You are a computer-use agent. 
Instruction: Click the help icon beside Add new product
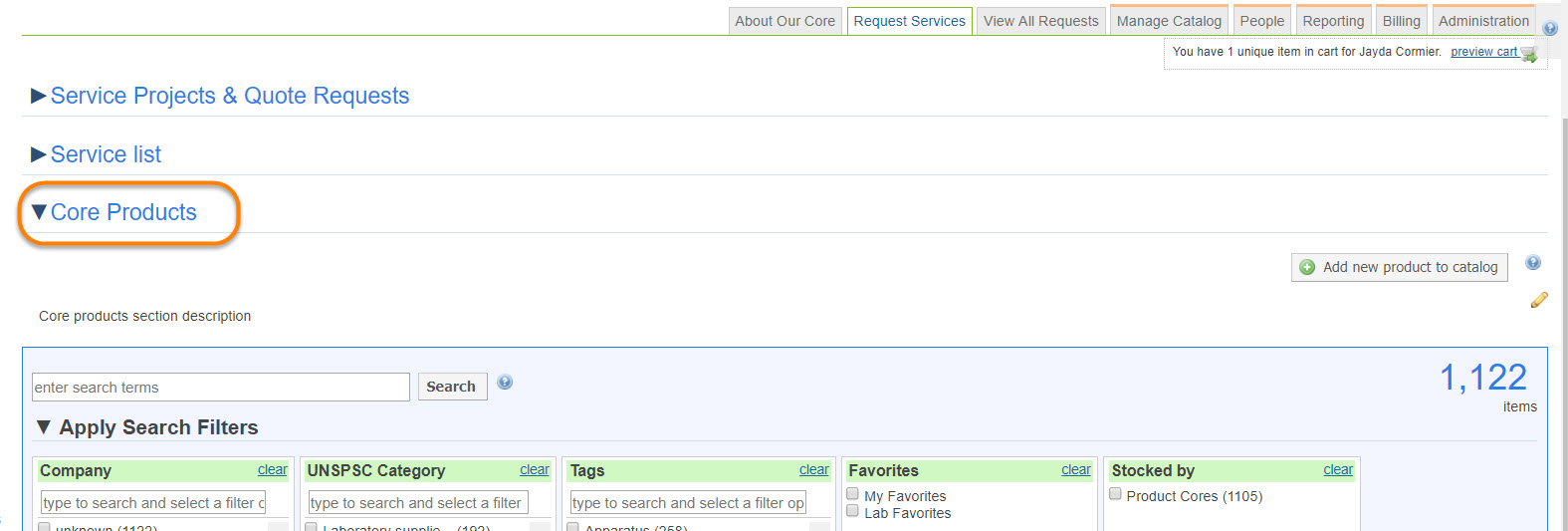[1533, 263]
